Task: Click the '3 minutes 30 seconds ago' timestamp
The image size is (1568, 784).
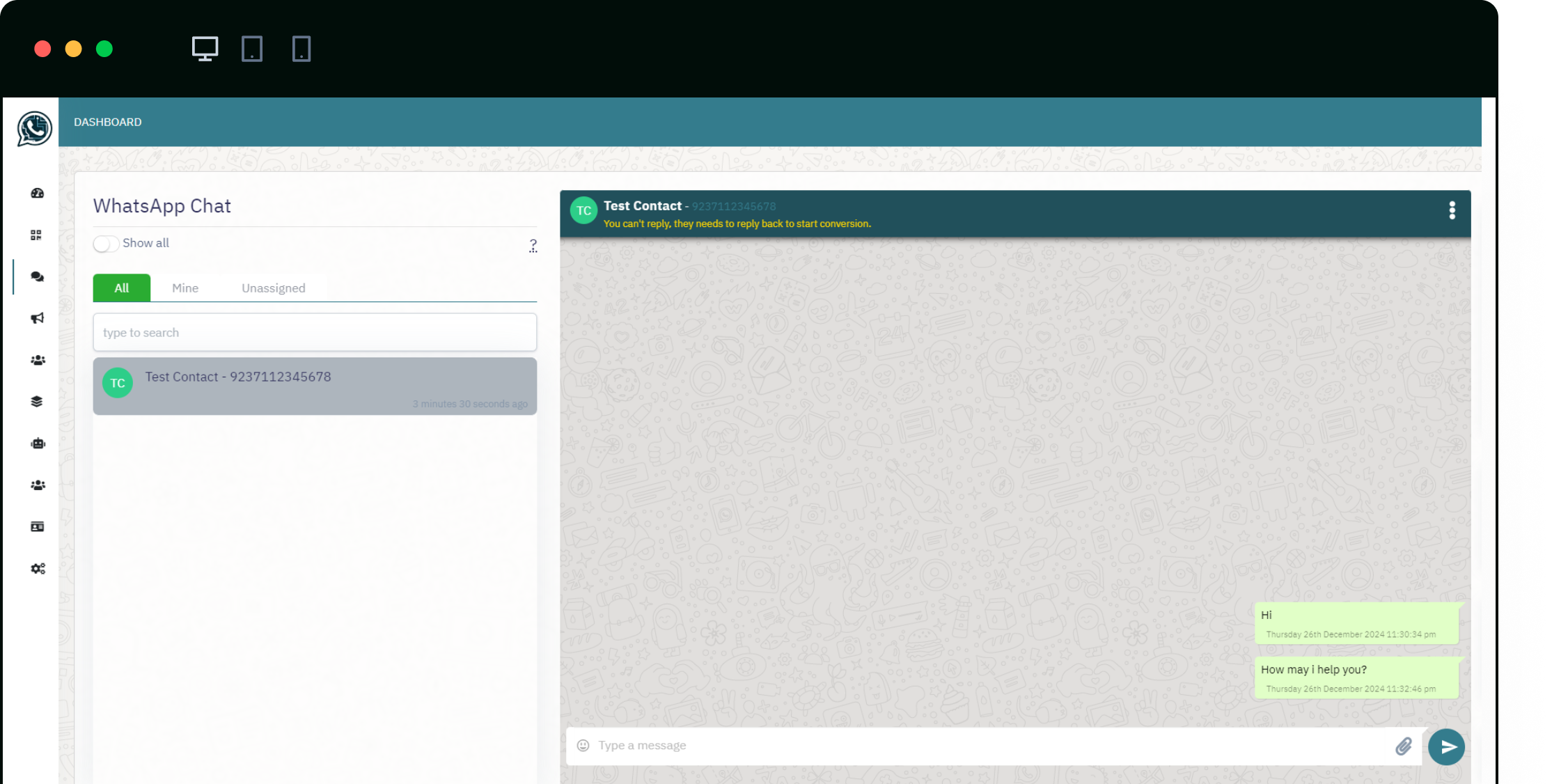Action: pos(470,404)
